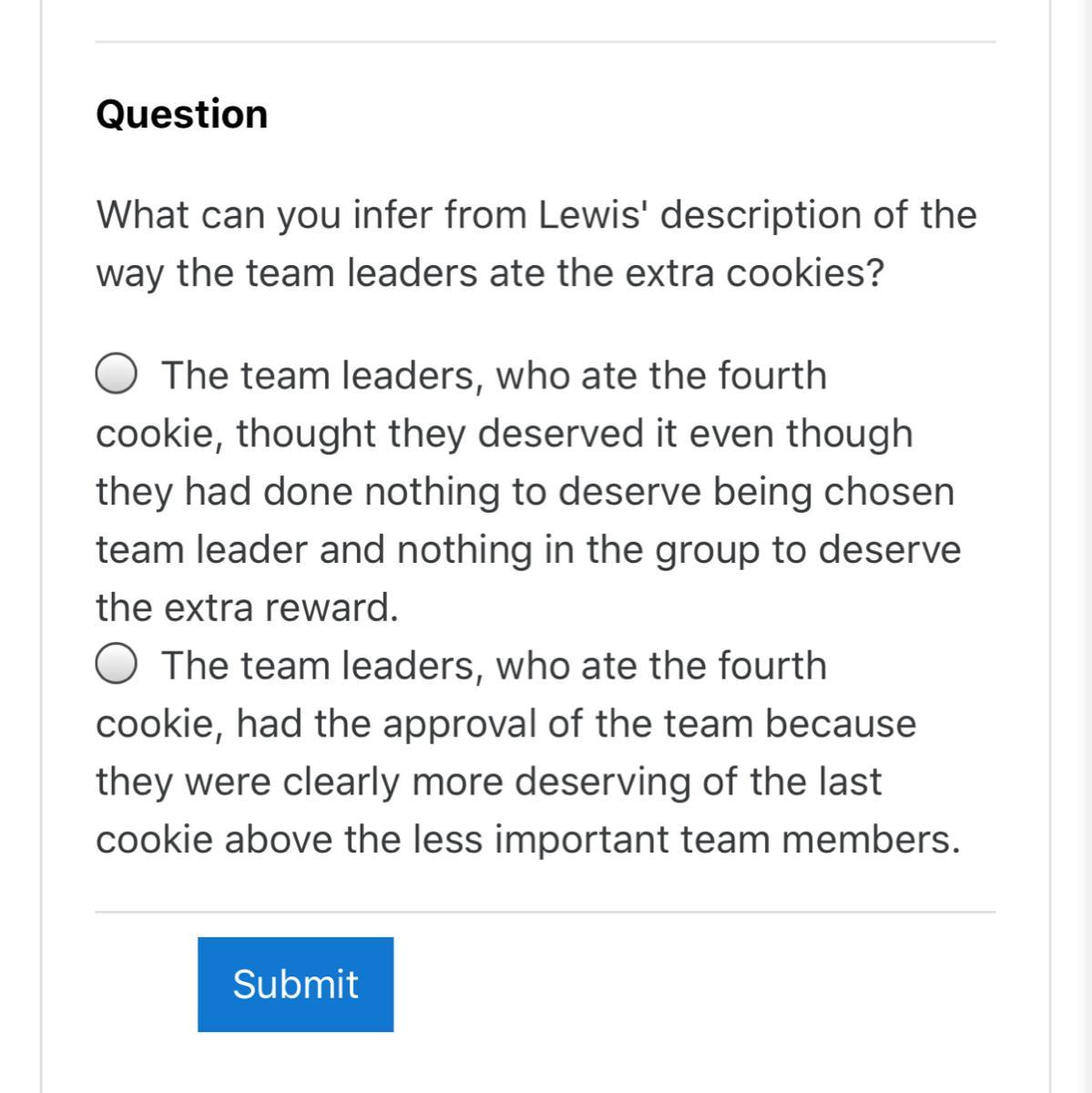Click the line "cookie above the less important team members."
The height and width of the screenshot is (1093, 1092).
click(x=528, y=840)
